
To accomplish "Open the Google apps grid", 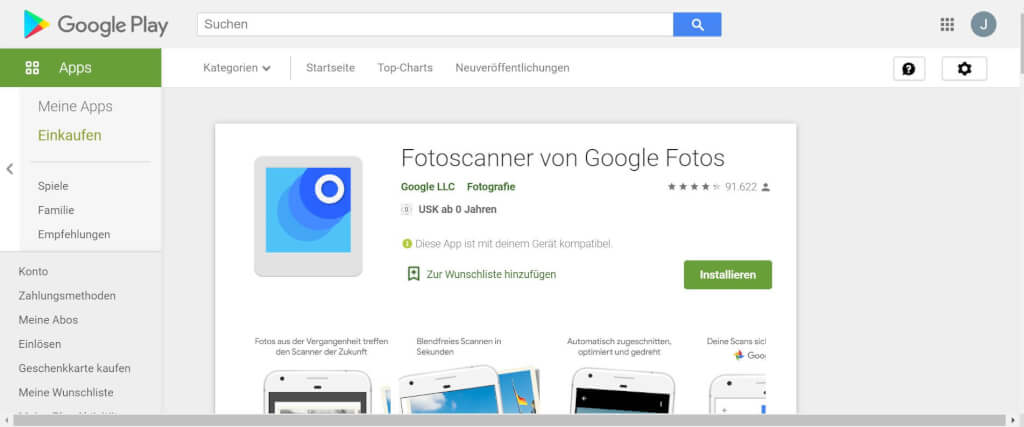I will coord(947,25).
